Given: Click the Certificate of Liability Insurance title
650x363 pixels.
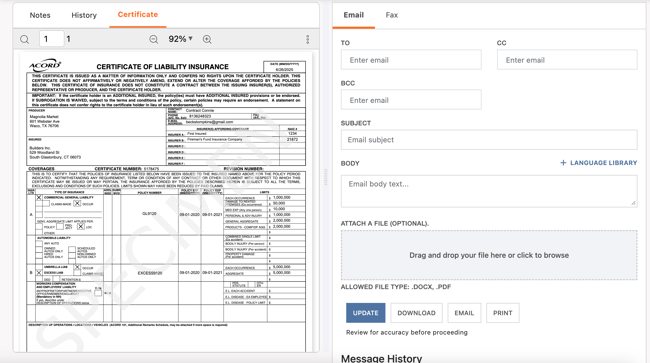Looking at the screenshot, I should click(162, 67).
